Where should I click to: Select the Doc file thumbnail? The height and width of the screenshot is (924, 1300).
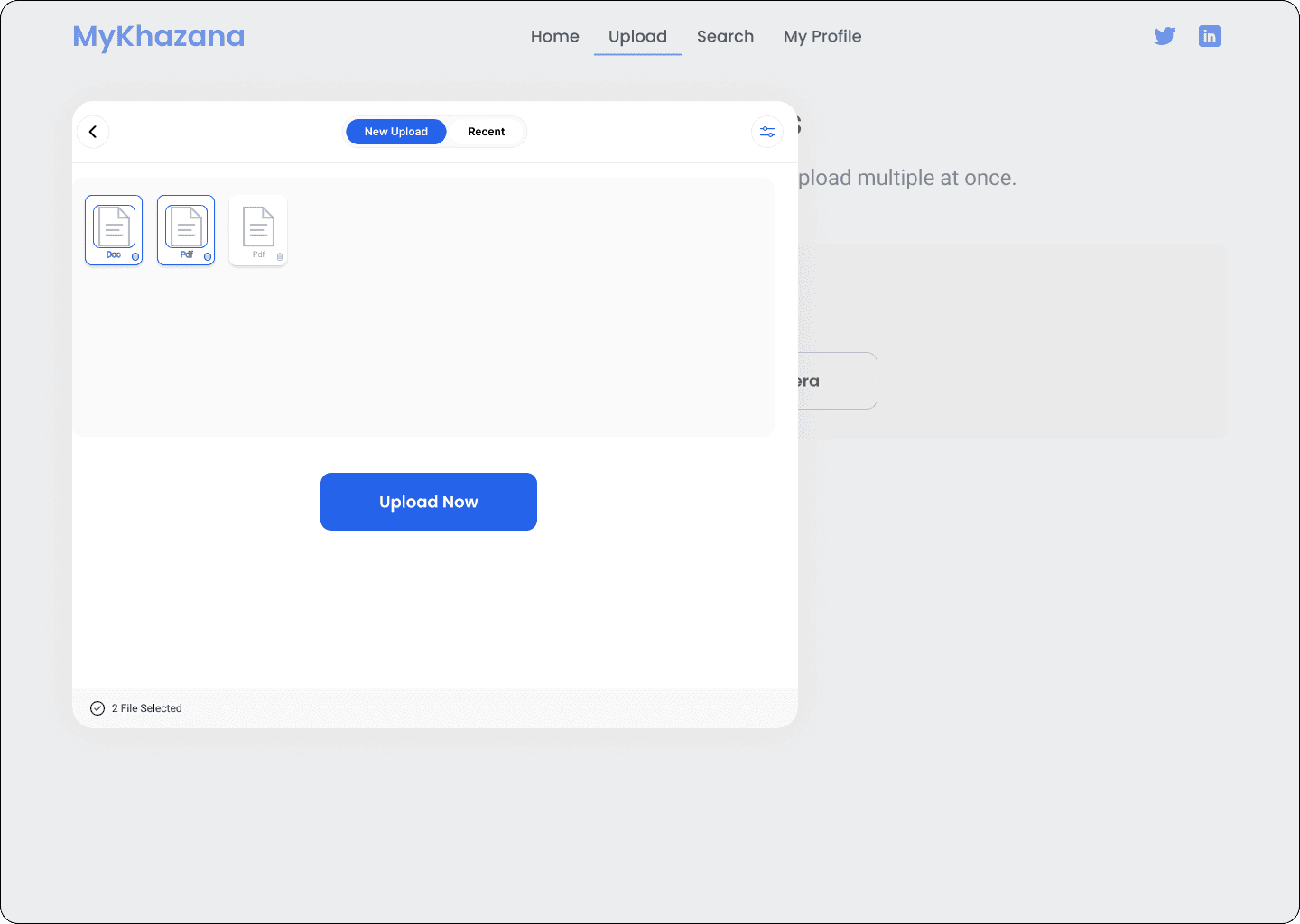[114, 230]
